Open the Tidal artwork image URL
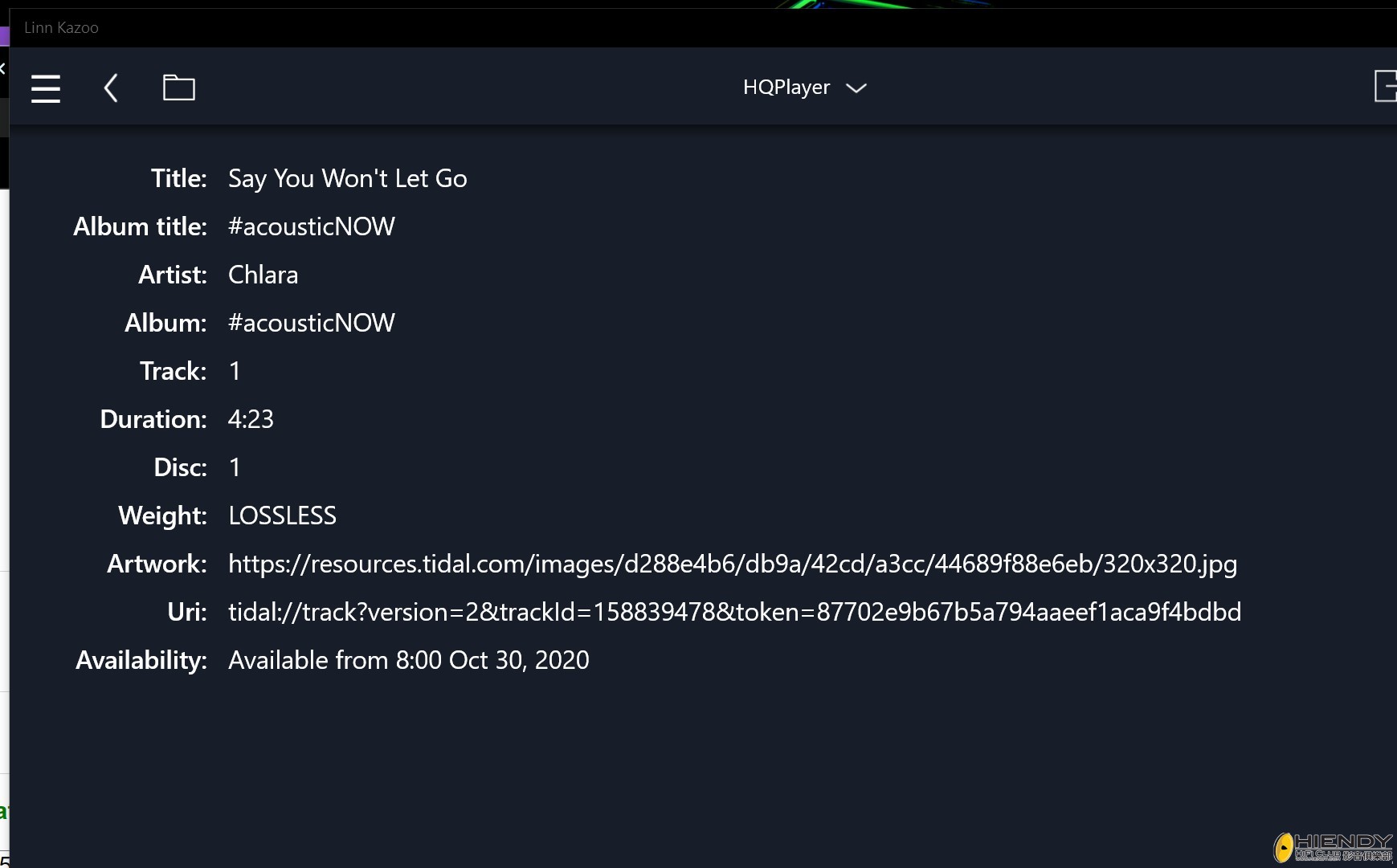The image size is (1397, 868). pos(732,564)
